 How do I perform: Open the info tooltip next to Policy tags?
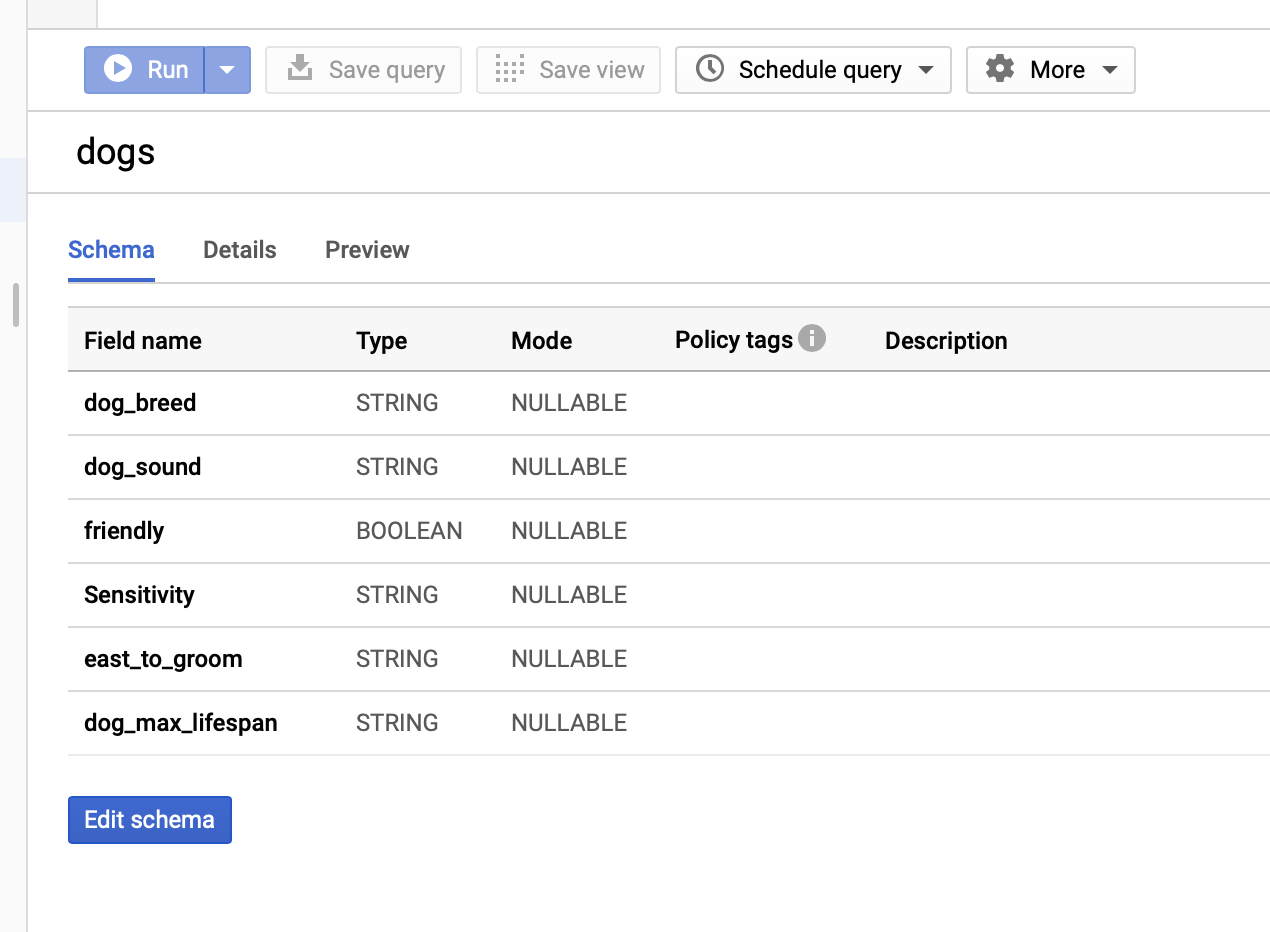tap(814, 339)
